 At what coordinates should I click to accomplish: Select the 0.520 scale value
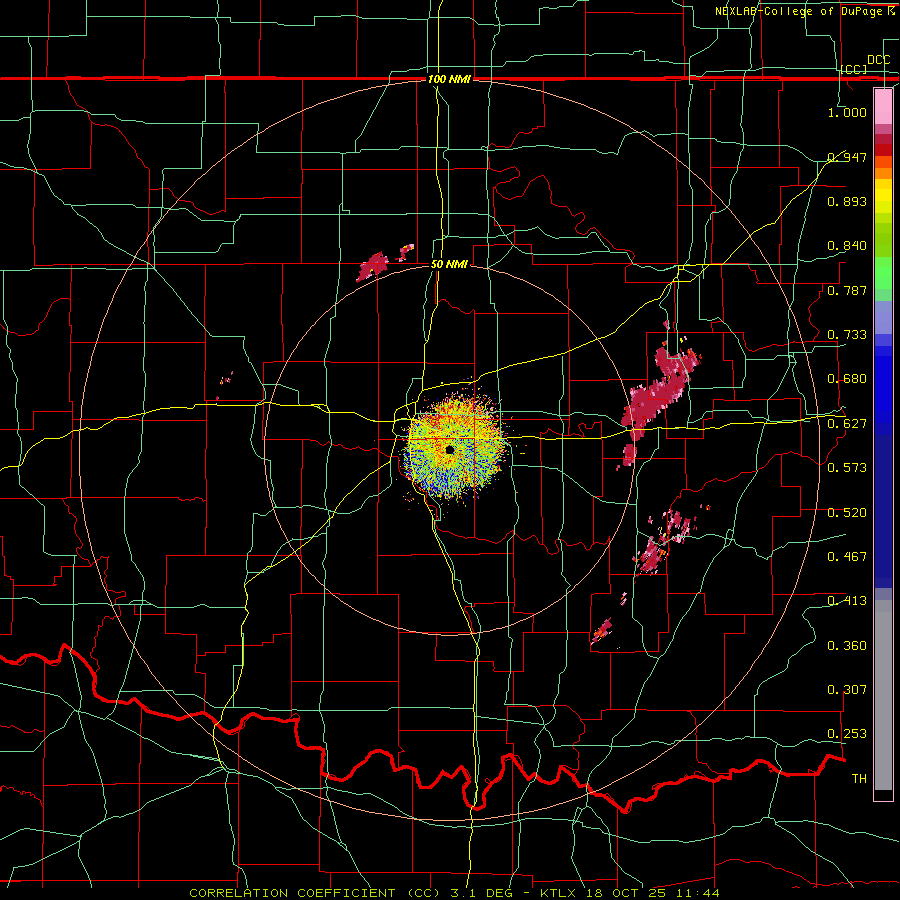[x=847, y=512]
